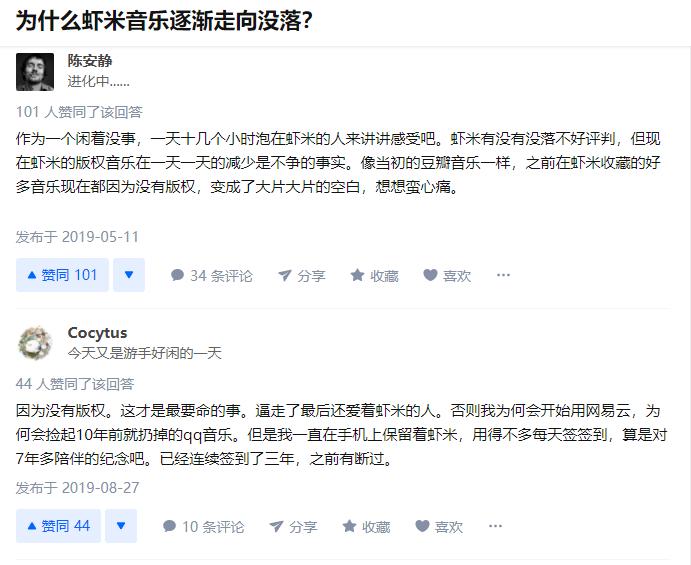The width and height of the screenshot is (691, 565).
Task: Share 陈安静's answer via 分享
Action: [x=301, y=275]
